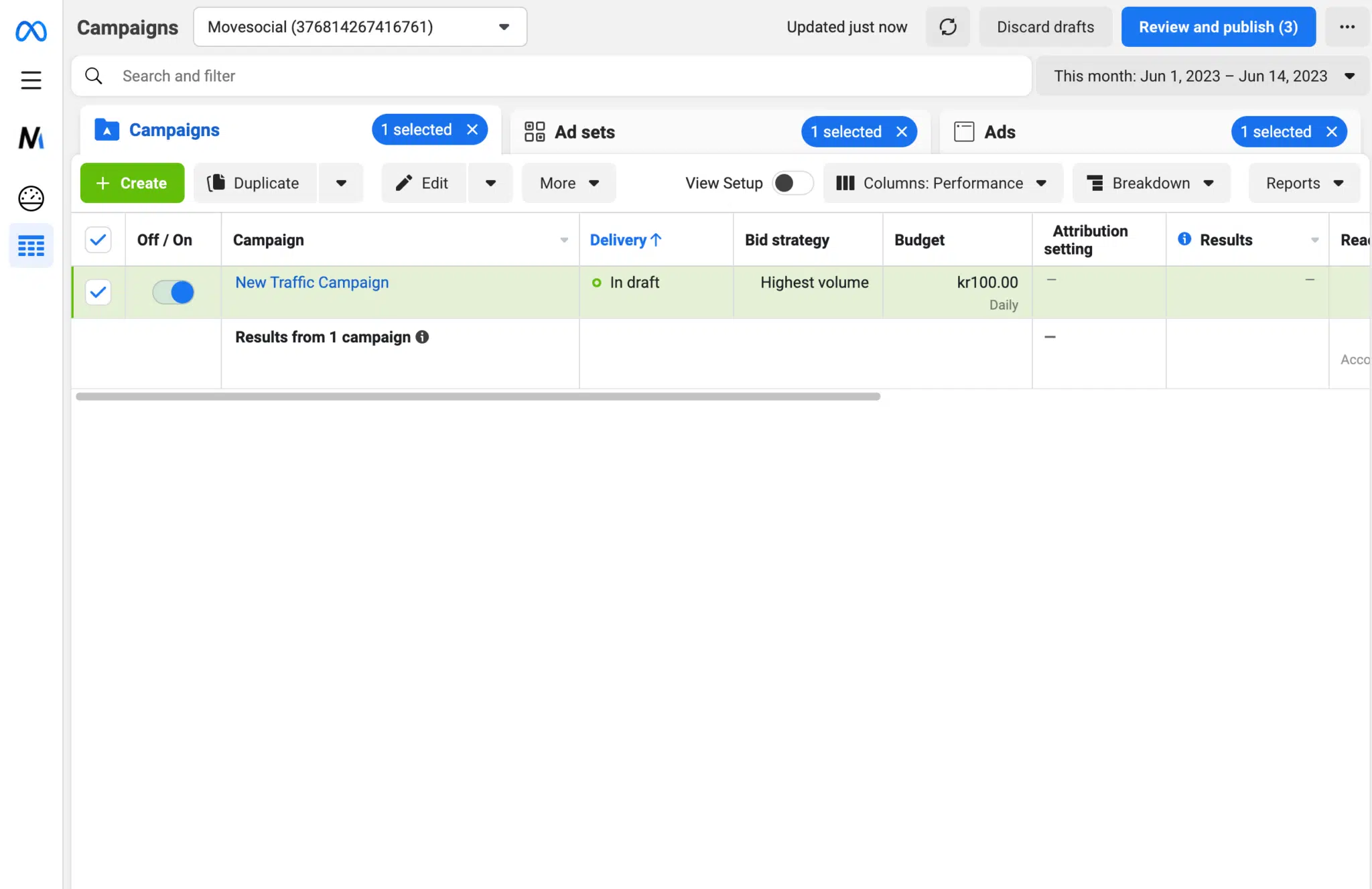Focus the Search and filter field

coord(551,76)
